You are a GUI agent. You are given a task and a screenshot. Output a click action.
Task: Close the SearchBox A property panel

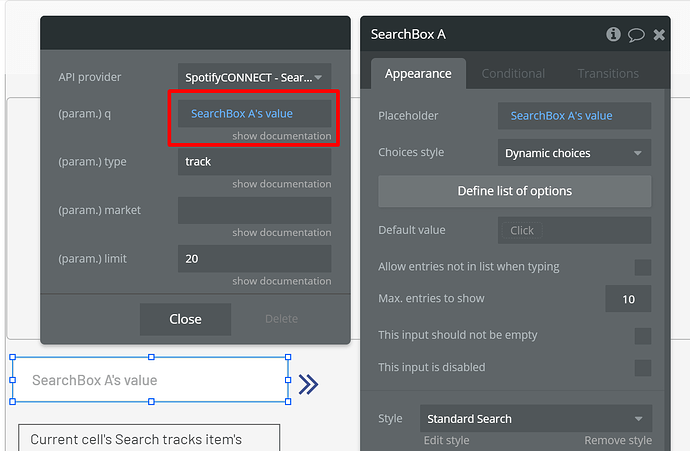coord(659,34)
